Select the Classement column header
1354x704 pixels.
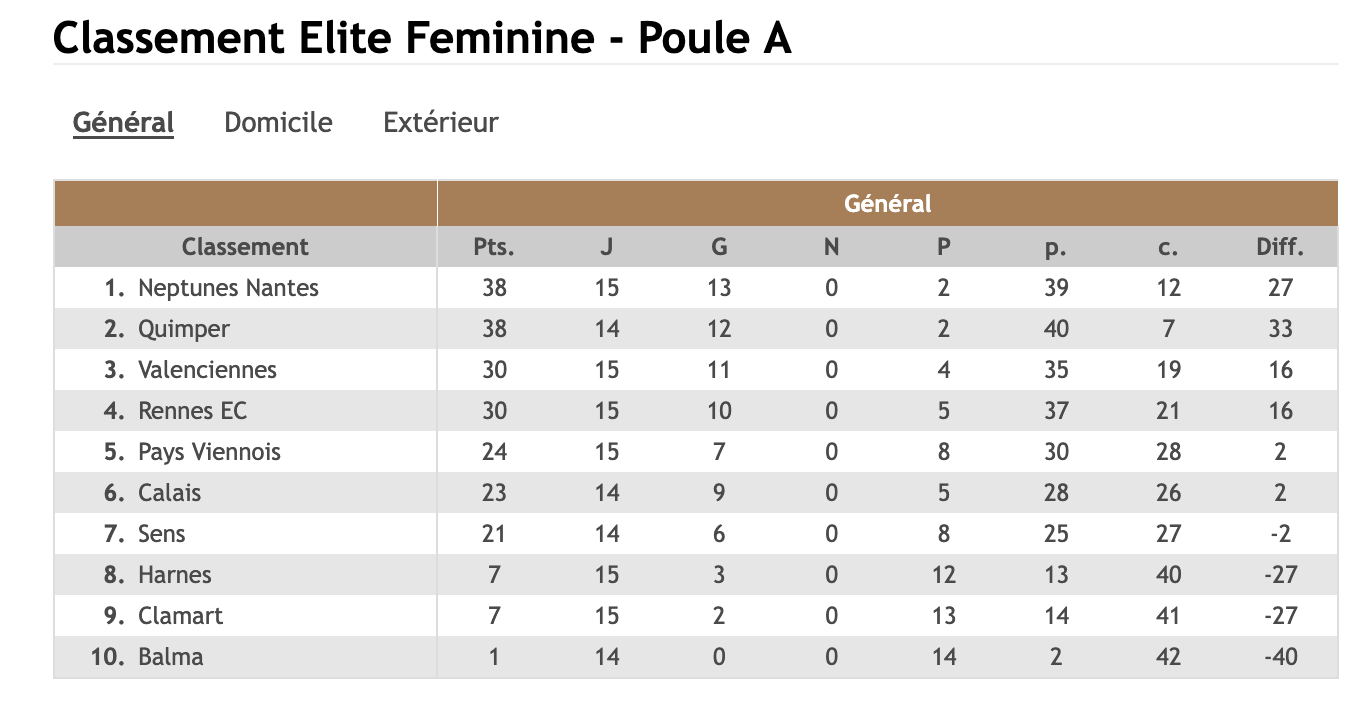245,247
